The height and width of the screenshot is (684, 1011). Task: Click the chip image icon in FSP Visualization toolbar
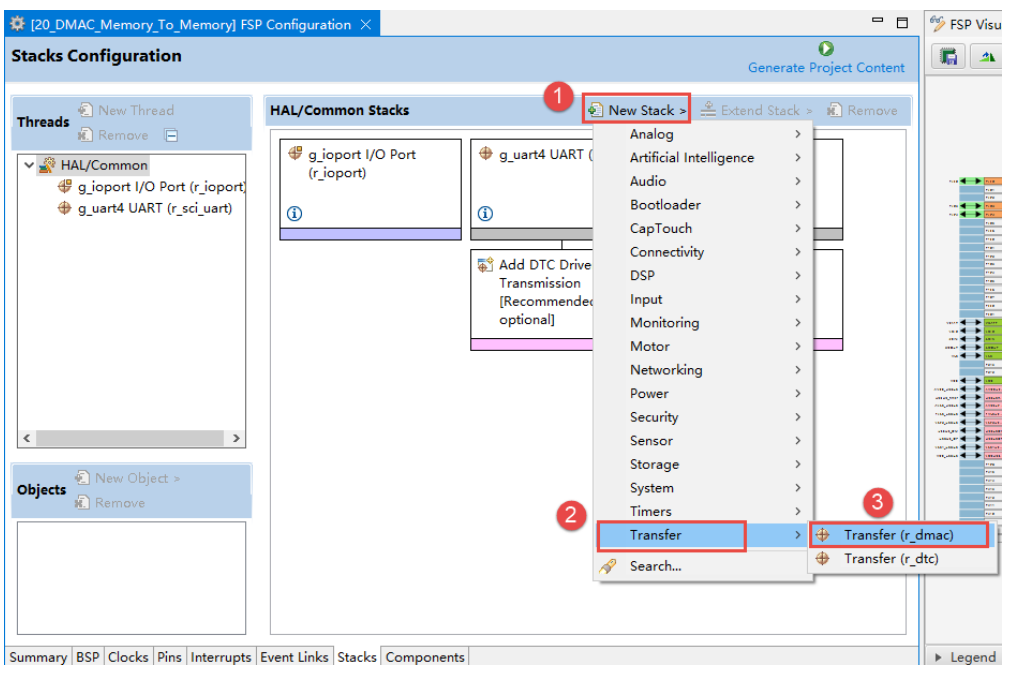click(987, 57)
